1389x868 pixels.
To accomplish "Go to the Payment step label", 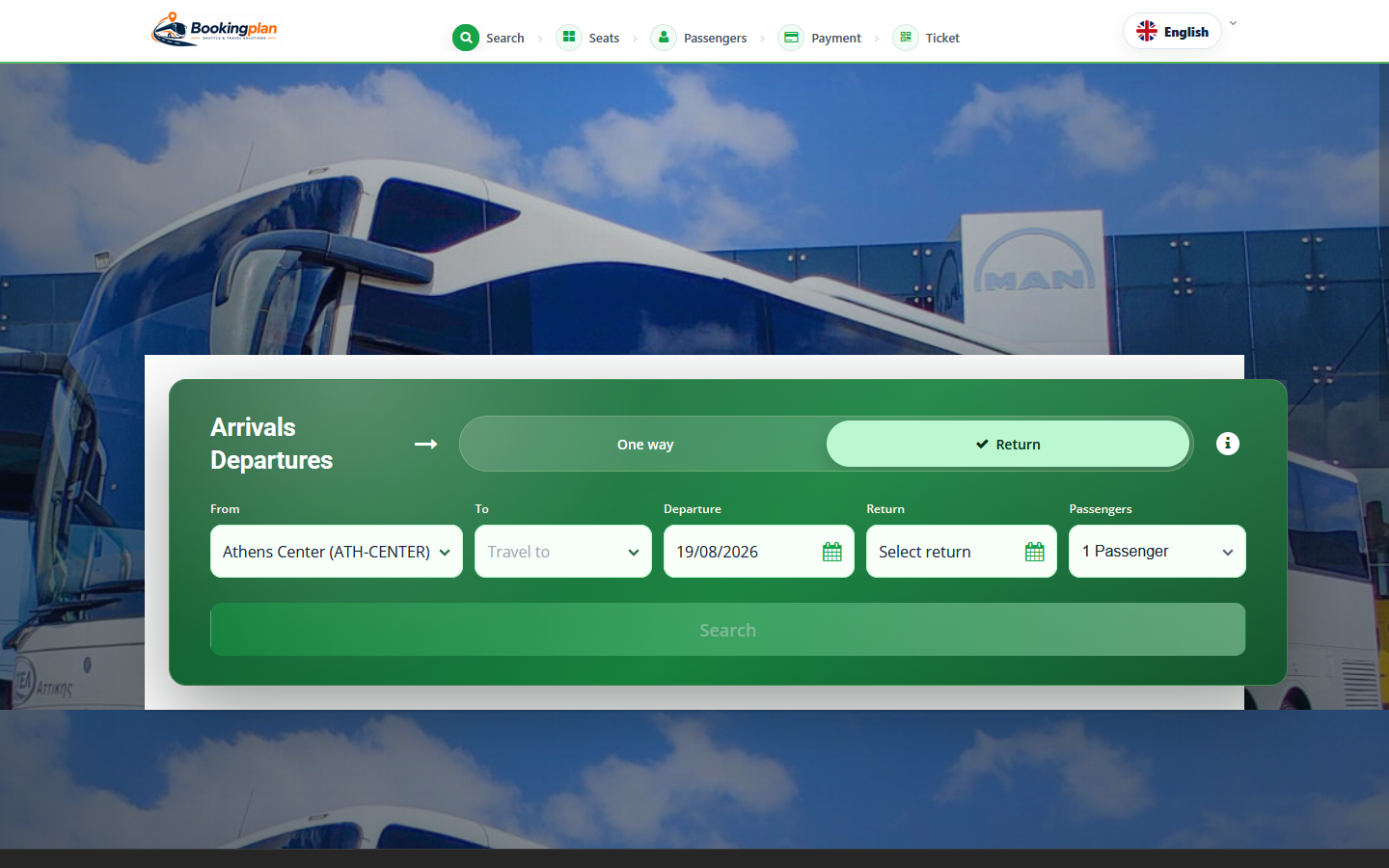I will (836, 39).
